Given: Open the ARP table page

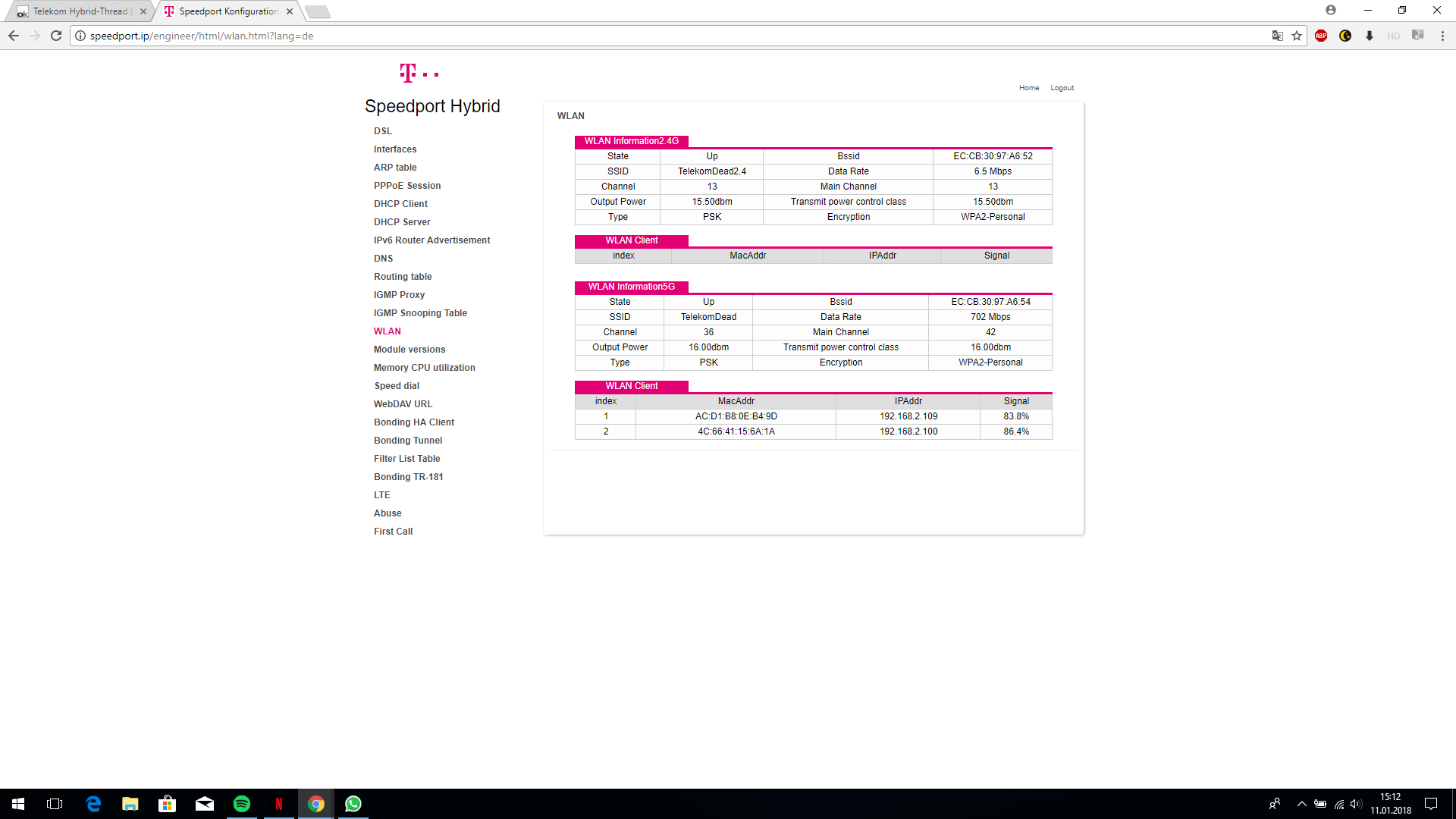Looking at the screenshot, I should 395,168.
